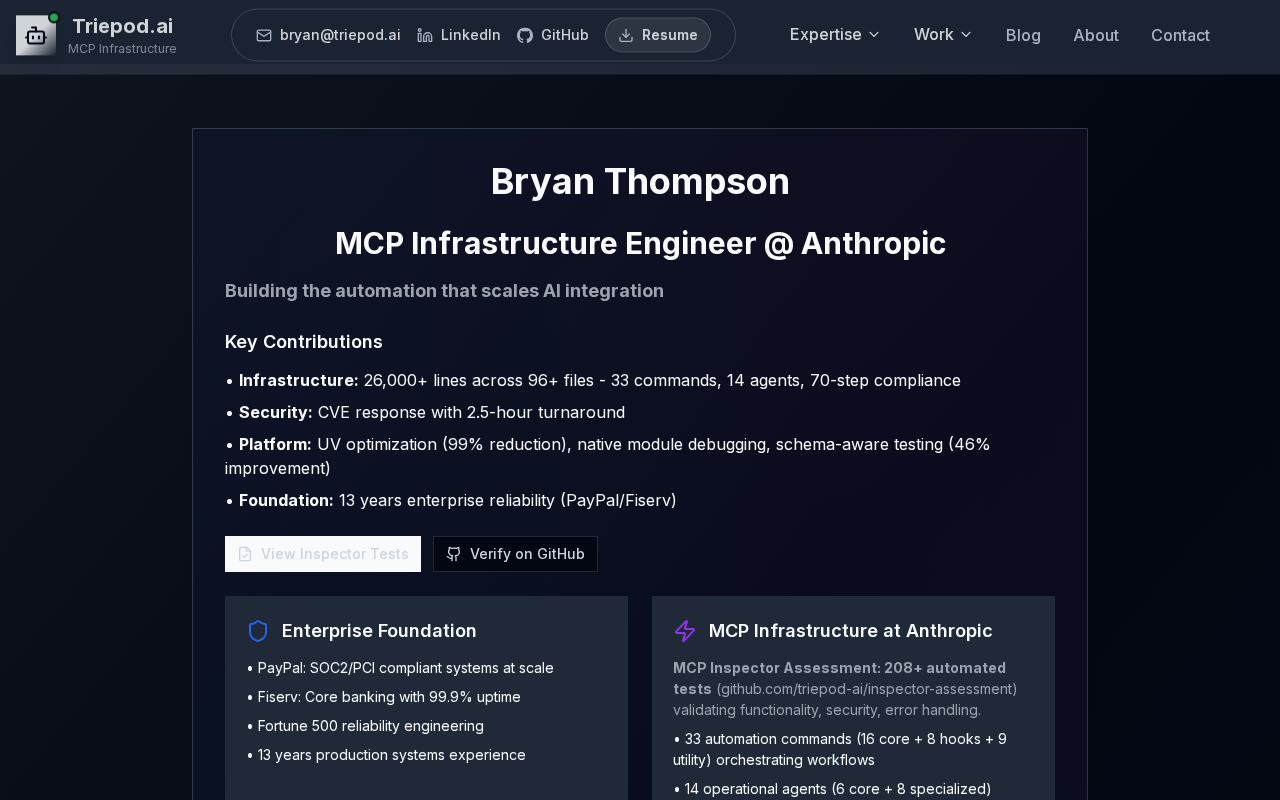The height and width of the screenshot is (800, 1280).
Task: Click the 13 years production systems bullet
Action: [386, 755]
